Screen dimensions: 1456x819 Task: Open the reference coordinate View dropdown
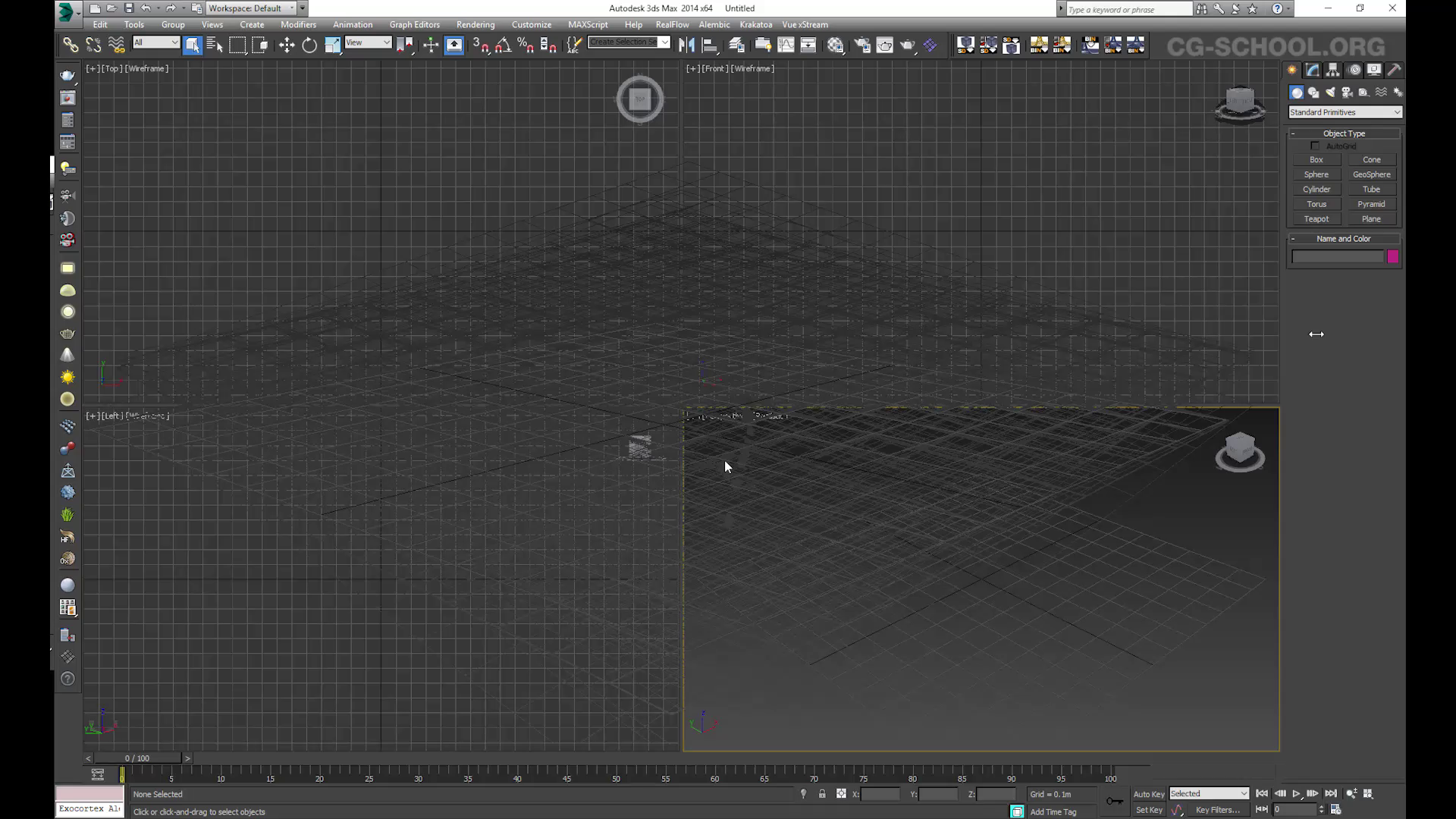368,42
